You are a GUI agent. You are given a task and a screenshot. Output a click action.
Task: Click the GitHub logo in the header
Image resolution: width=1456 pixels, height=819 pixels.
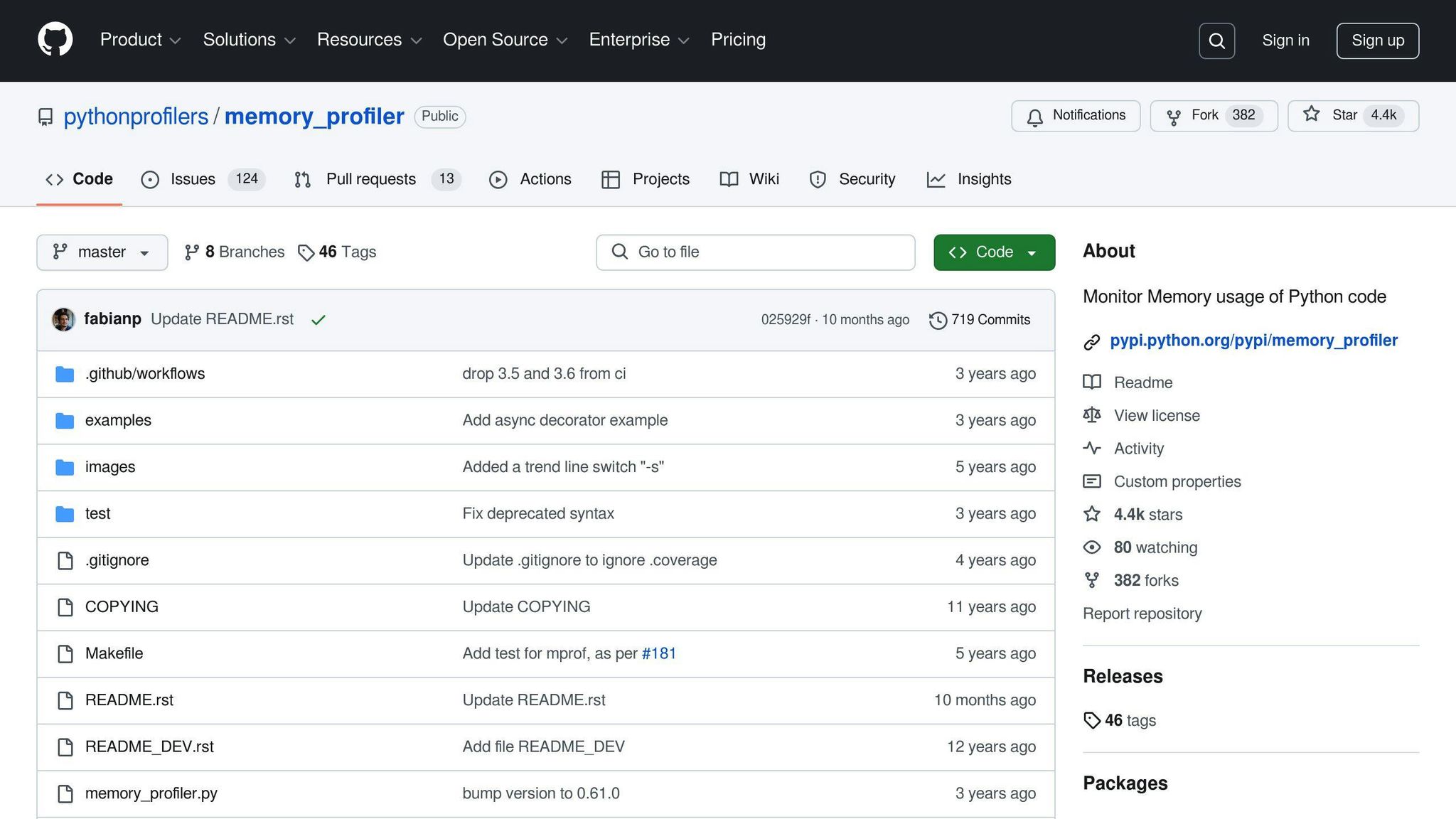click(55, 39)
